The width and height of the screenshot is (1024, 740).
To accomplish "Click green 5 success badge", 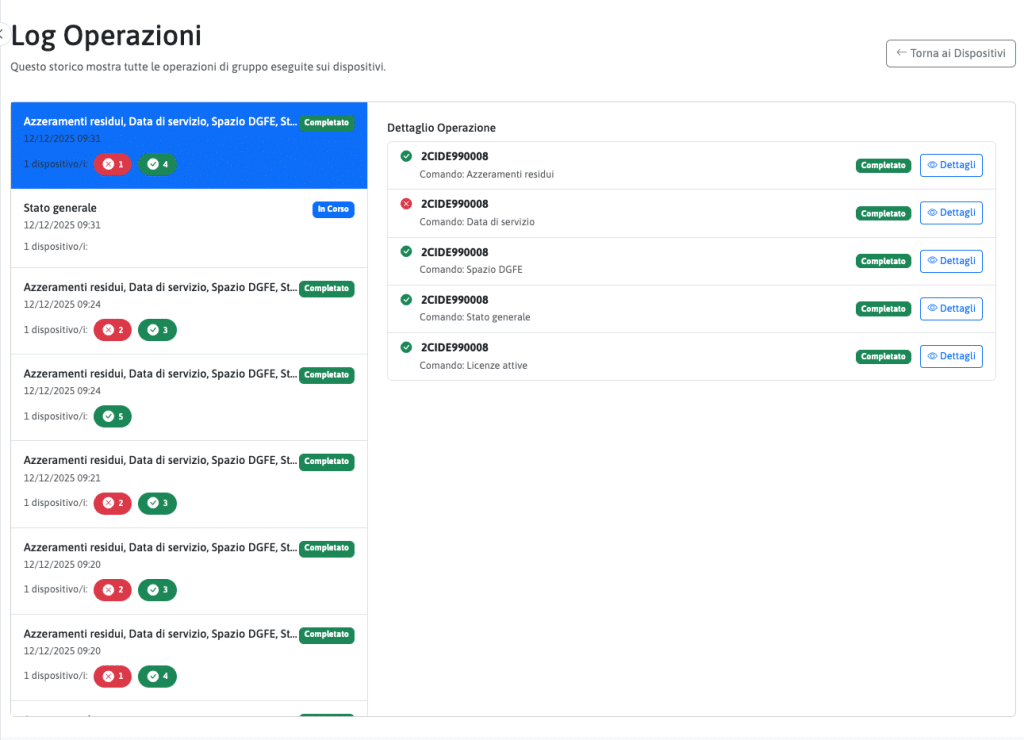I will [112, 416].
